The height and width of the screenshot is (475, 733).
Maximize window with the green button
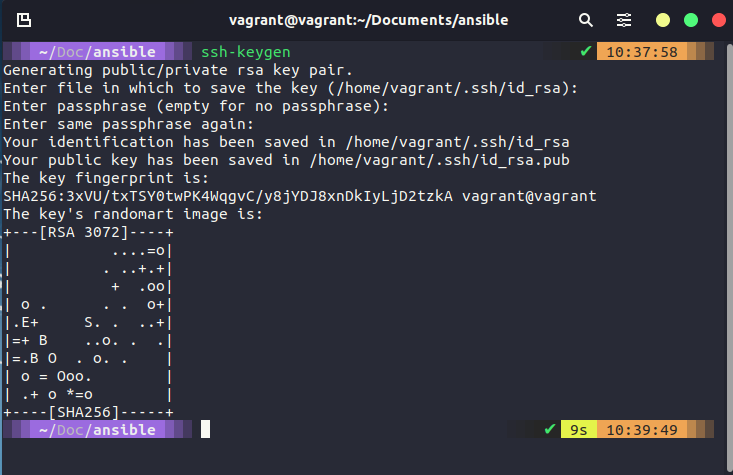click(690, 20)
